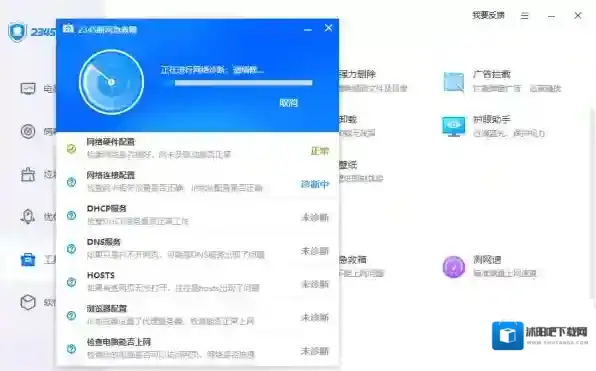596x371 pixels.
Task: Click the 正常 status of 网络硬件配置
Action: point(320,151)
